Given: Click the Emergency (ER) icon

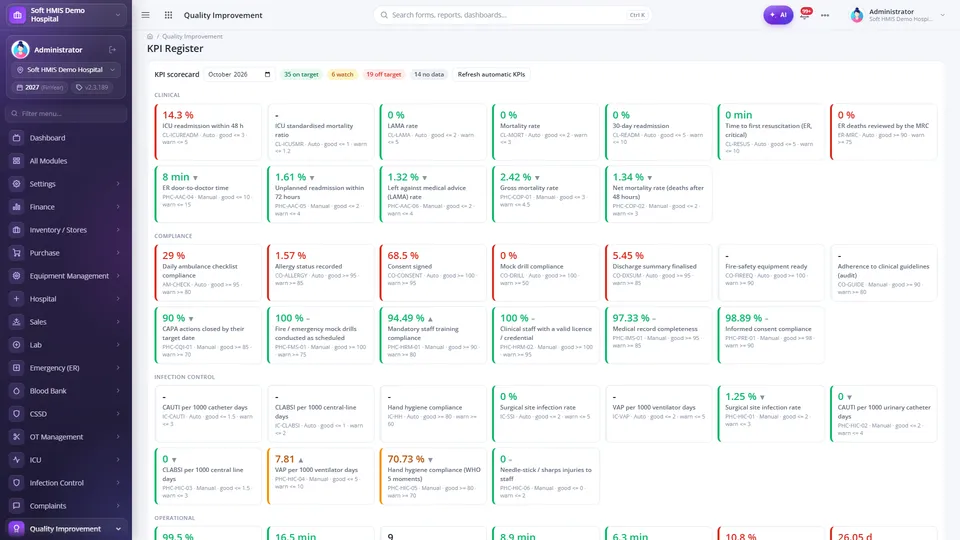Looking at the screenshot, I should 17,368.
